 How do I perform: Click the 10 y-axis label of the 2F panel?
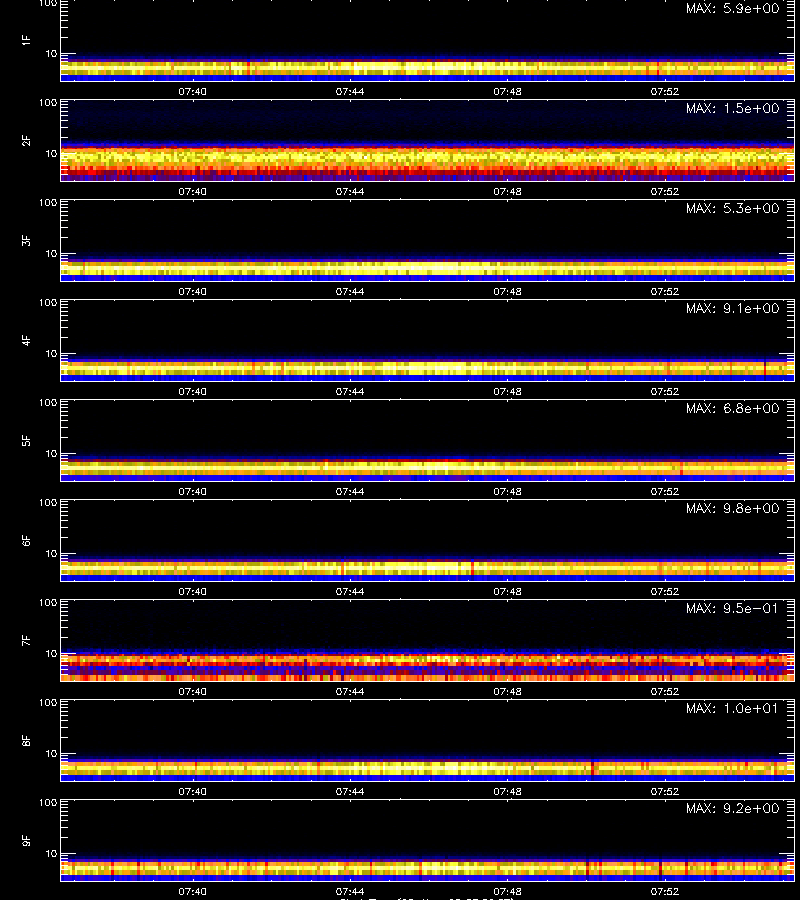click(x=51, y=153)
